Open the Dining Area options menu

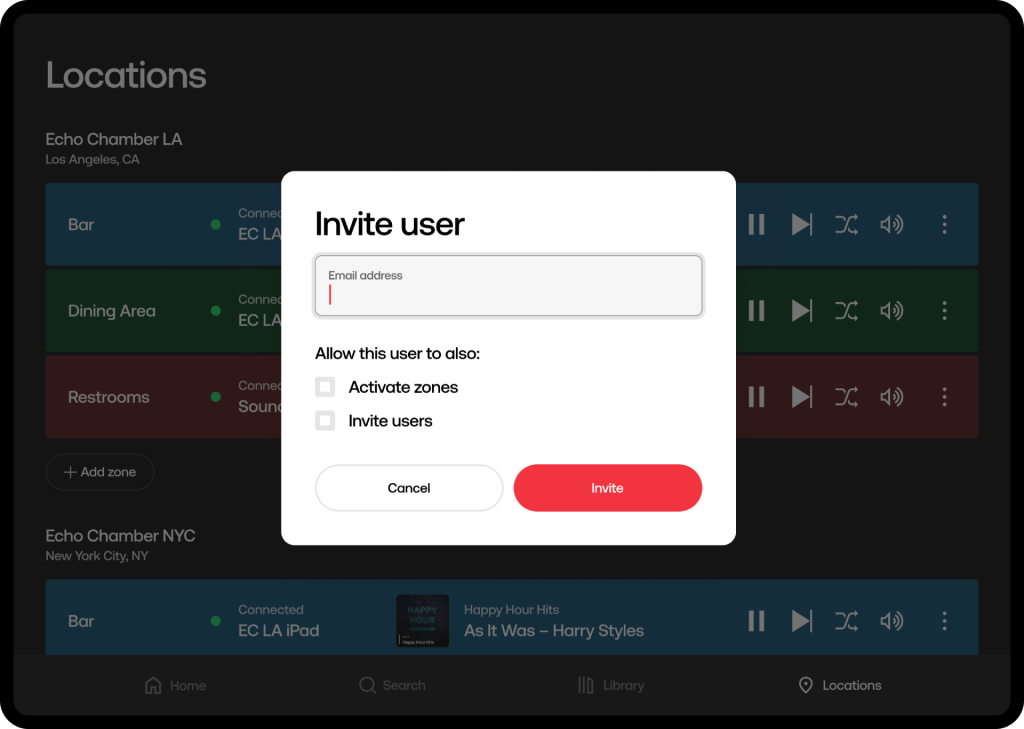(944, 310)
